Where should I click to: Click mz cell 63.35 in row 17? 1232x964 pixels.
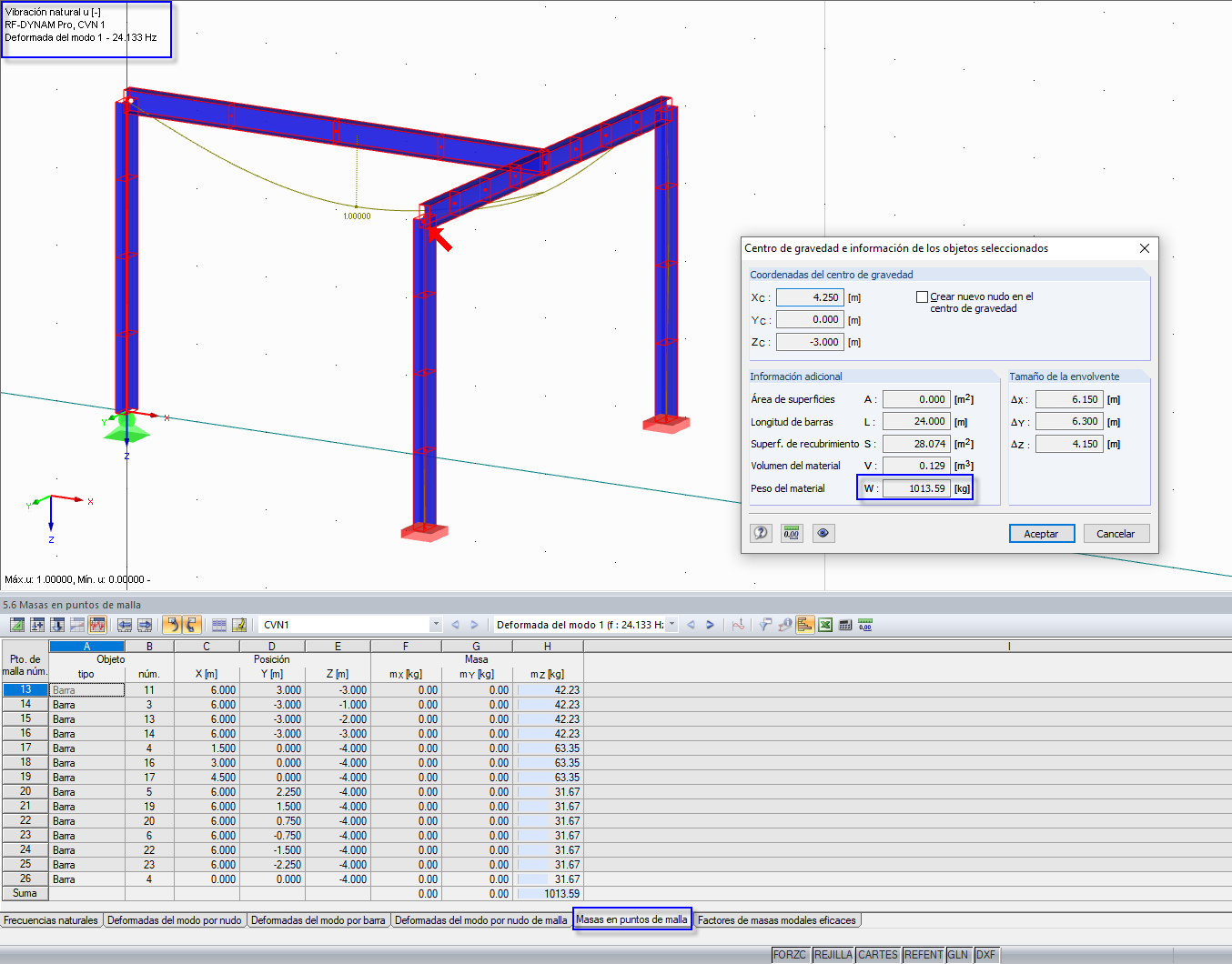click(x=548, y=748)
